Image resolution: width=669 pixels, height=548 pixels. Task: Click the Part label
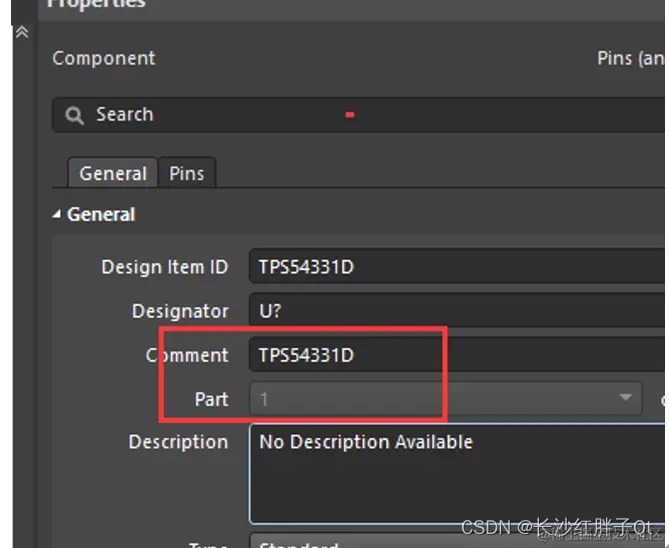212,399
